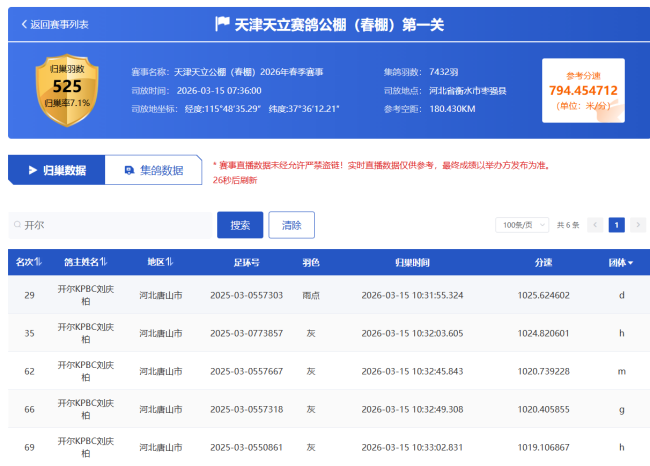Click the 返回赛事列表 link

59,24
